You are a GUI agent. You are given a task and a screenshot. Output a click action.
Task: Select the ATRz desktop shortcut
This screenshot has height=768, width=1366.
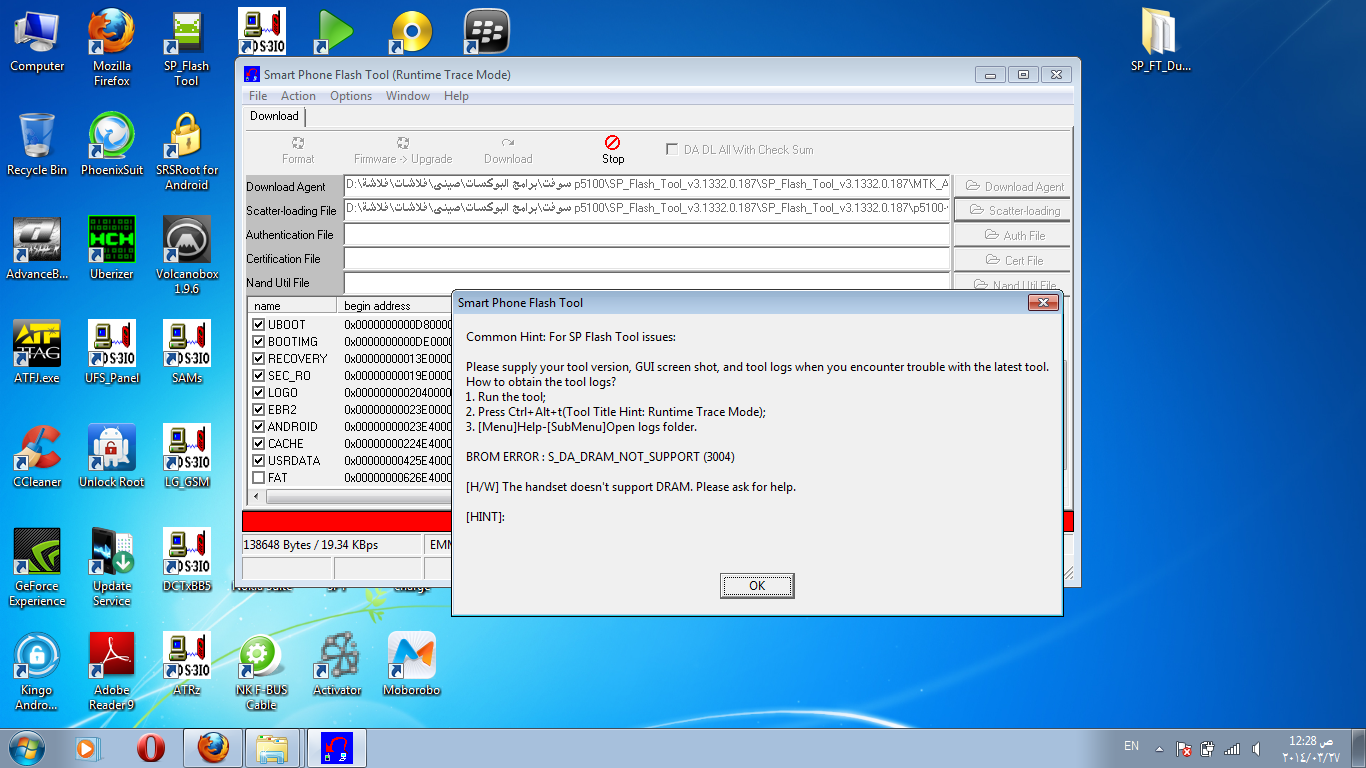point(187,665)
